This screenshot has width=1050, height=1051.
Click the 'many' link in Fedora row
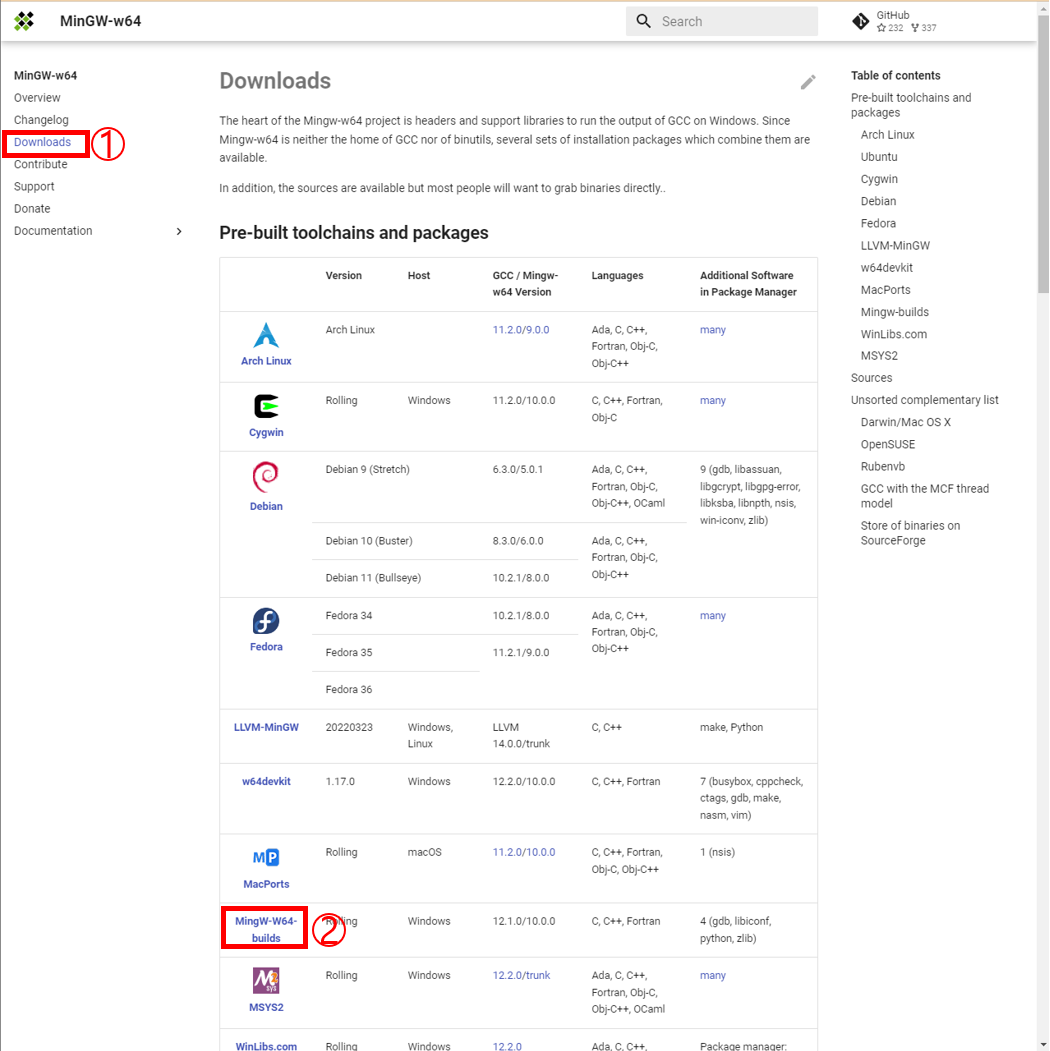(x=712, y=615)
